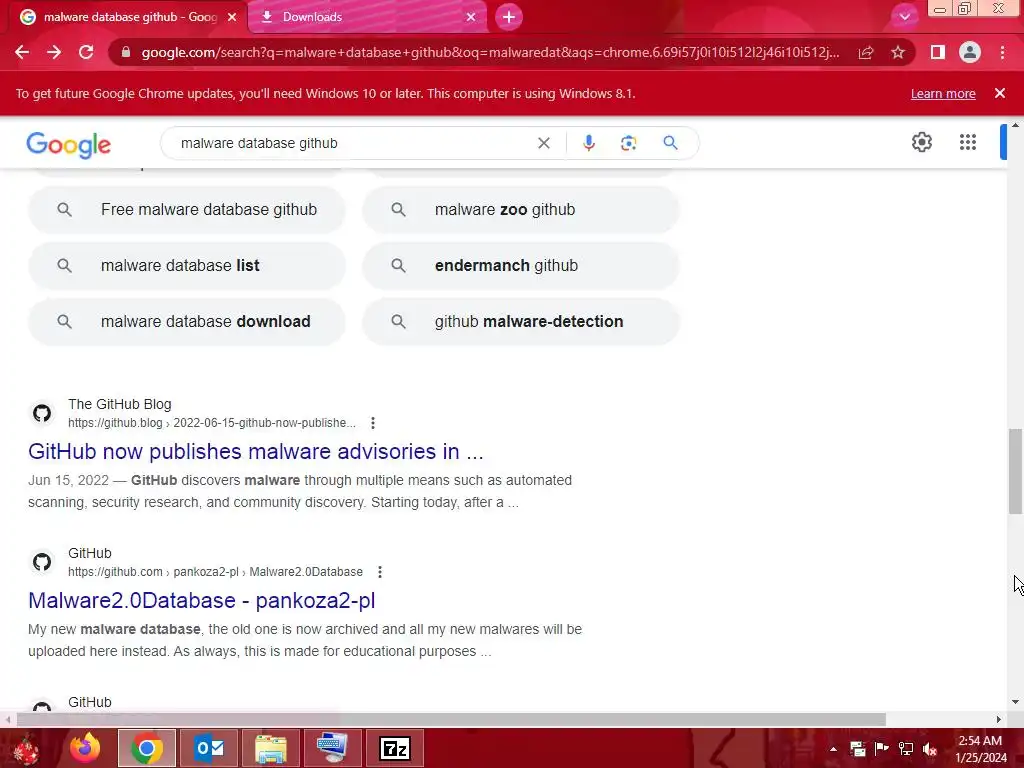The image size is (1024, 768).
Task: Search Free malware database github suggestion
Action: [x=187, y=210]
